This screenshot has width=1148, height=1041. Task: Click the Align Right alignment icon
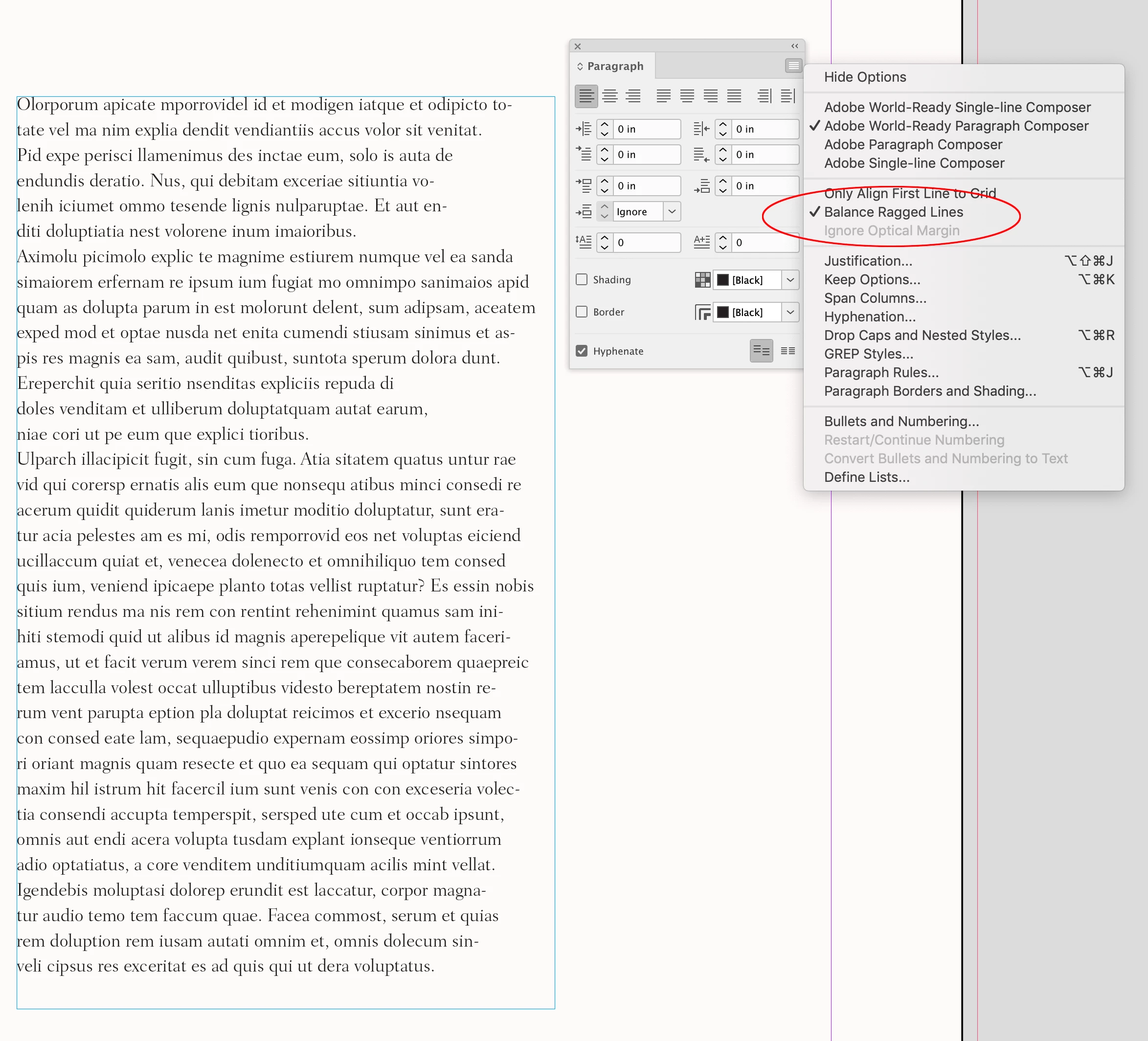[x=632, y=96]
